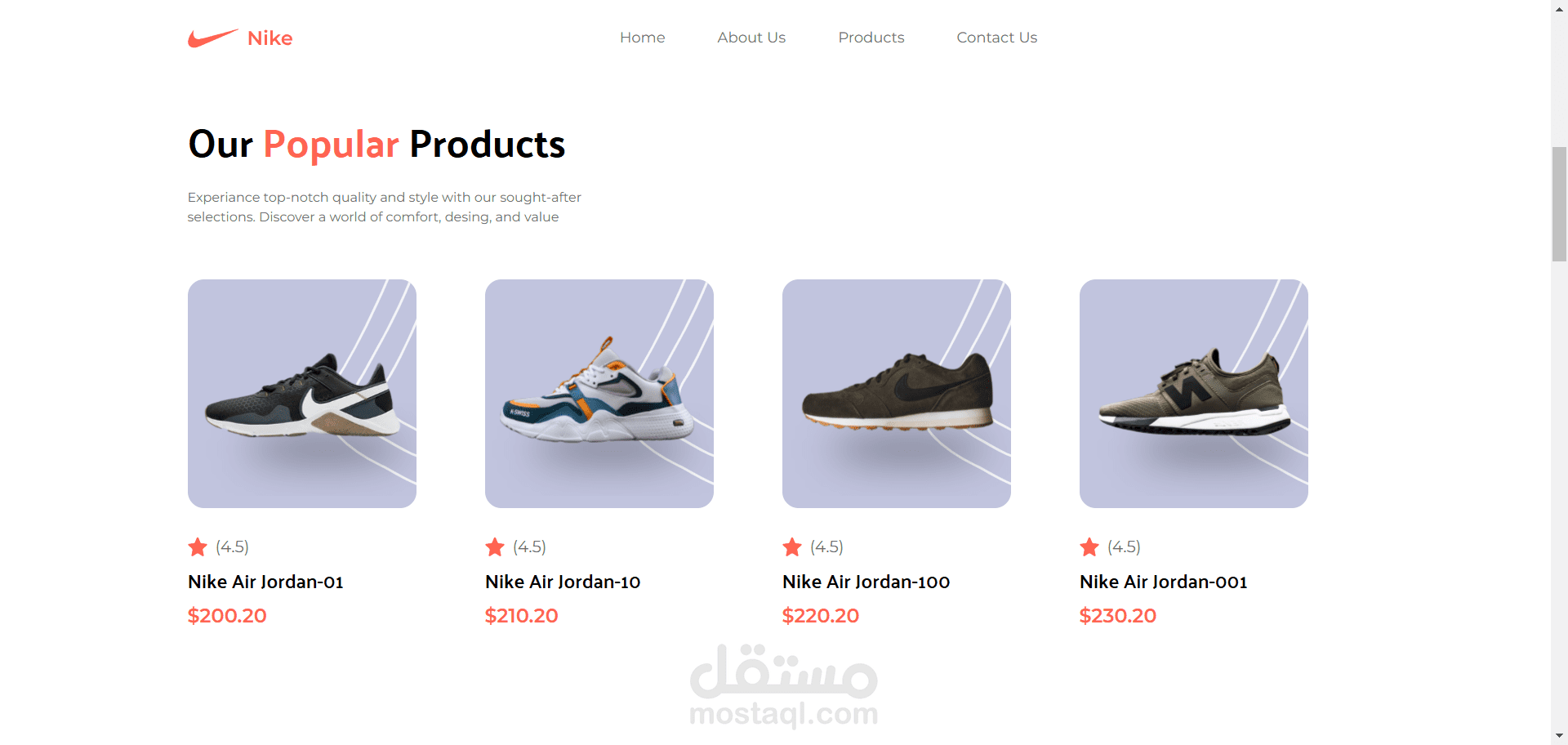Screen dimensions: 1568x745
Task: Click the star icon for Nike Air Jordan-100
Action: click(x=792, y=546)
